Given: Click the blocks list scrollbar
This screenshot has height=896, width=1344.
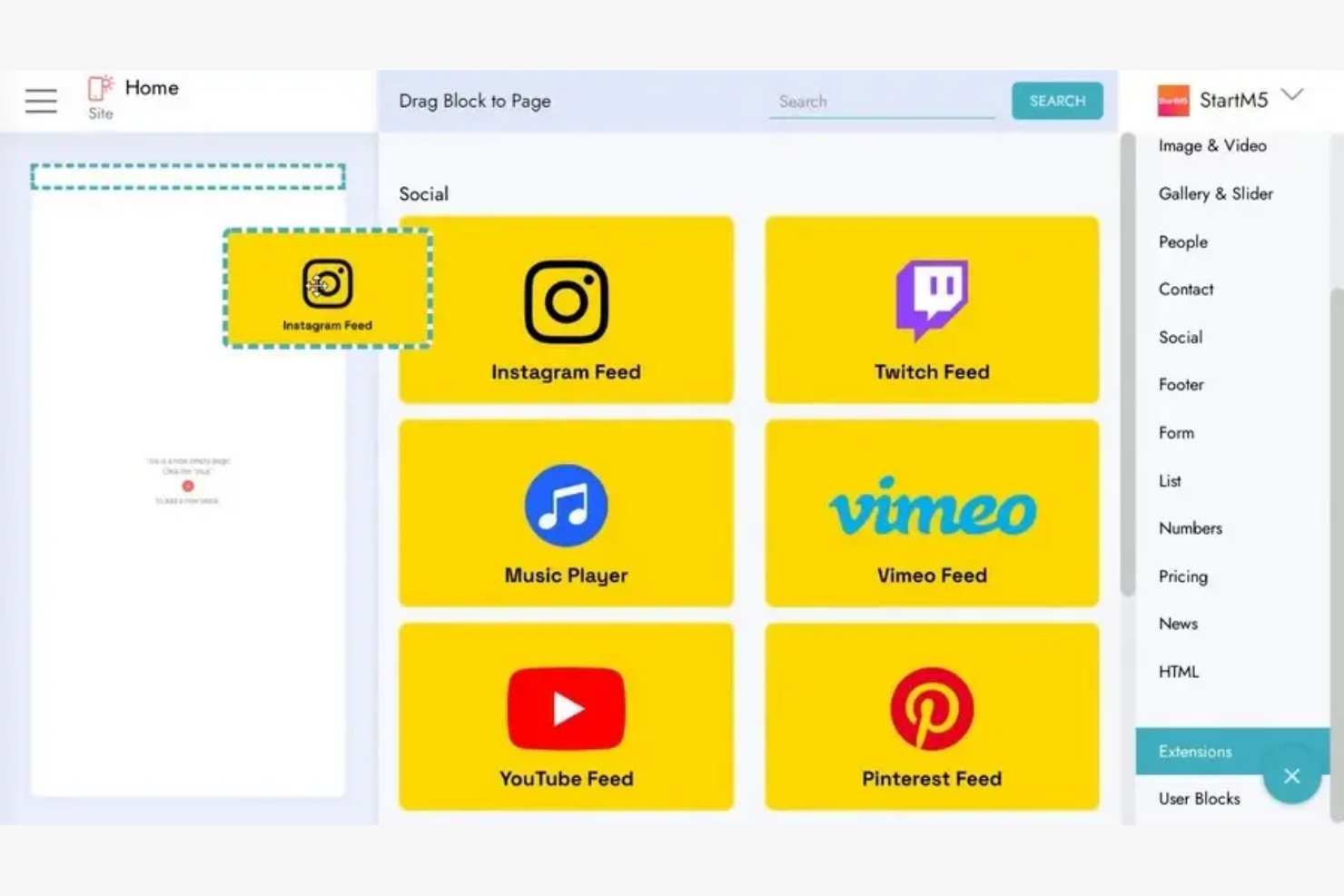Looking at the screenshot, I should click(1128, 365).
